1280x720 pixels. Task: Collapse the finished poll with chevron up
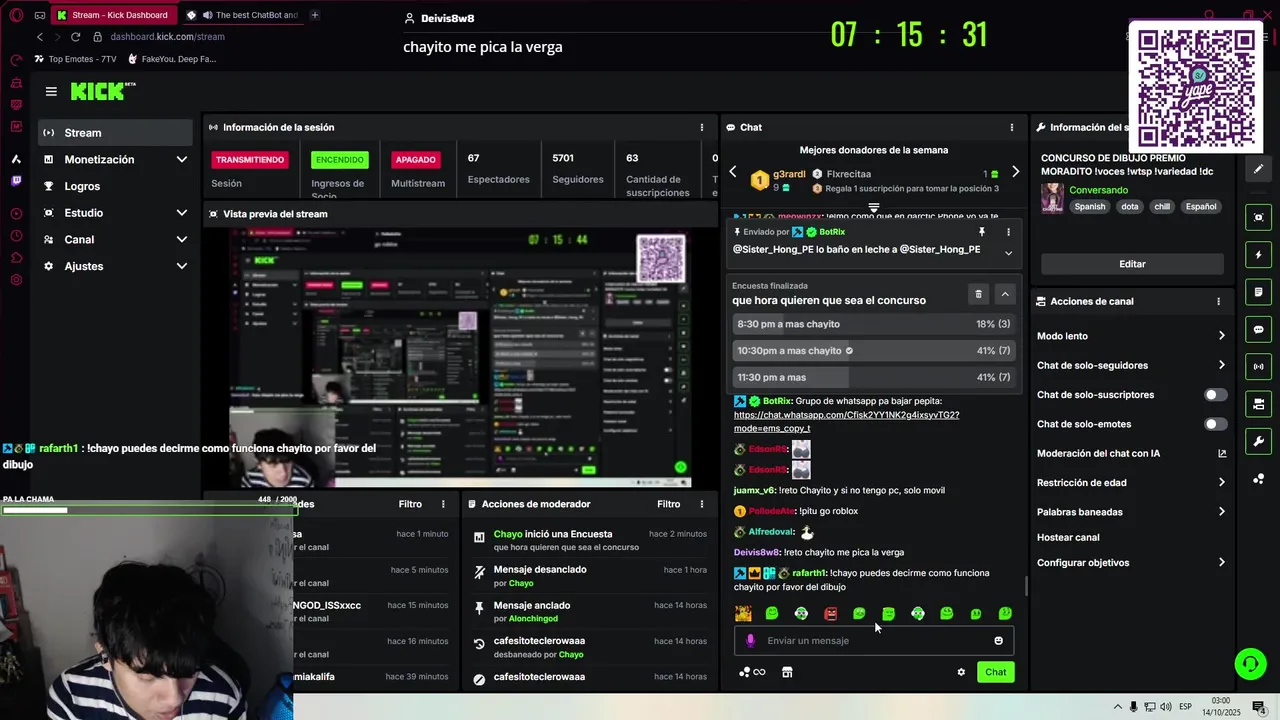click(1005, 294)
